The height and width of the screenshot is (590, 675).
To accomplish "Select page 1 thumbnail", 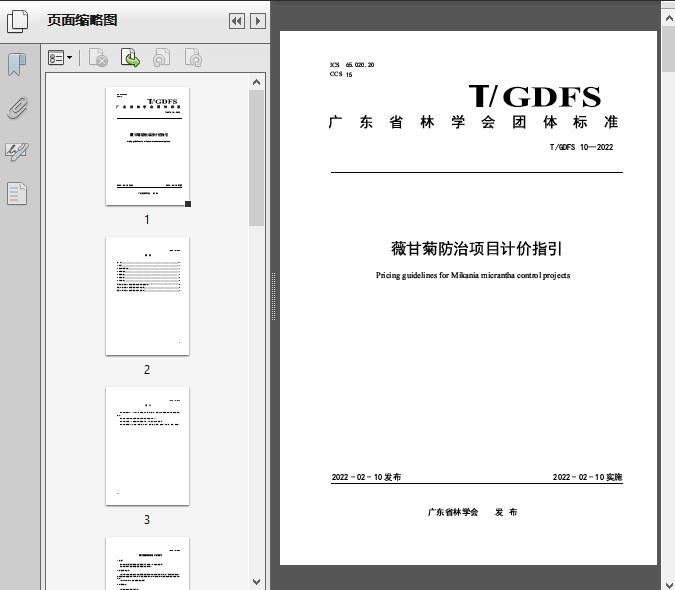I will click(147, 146).
